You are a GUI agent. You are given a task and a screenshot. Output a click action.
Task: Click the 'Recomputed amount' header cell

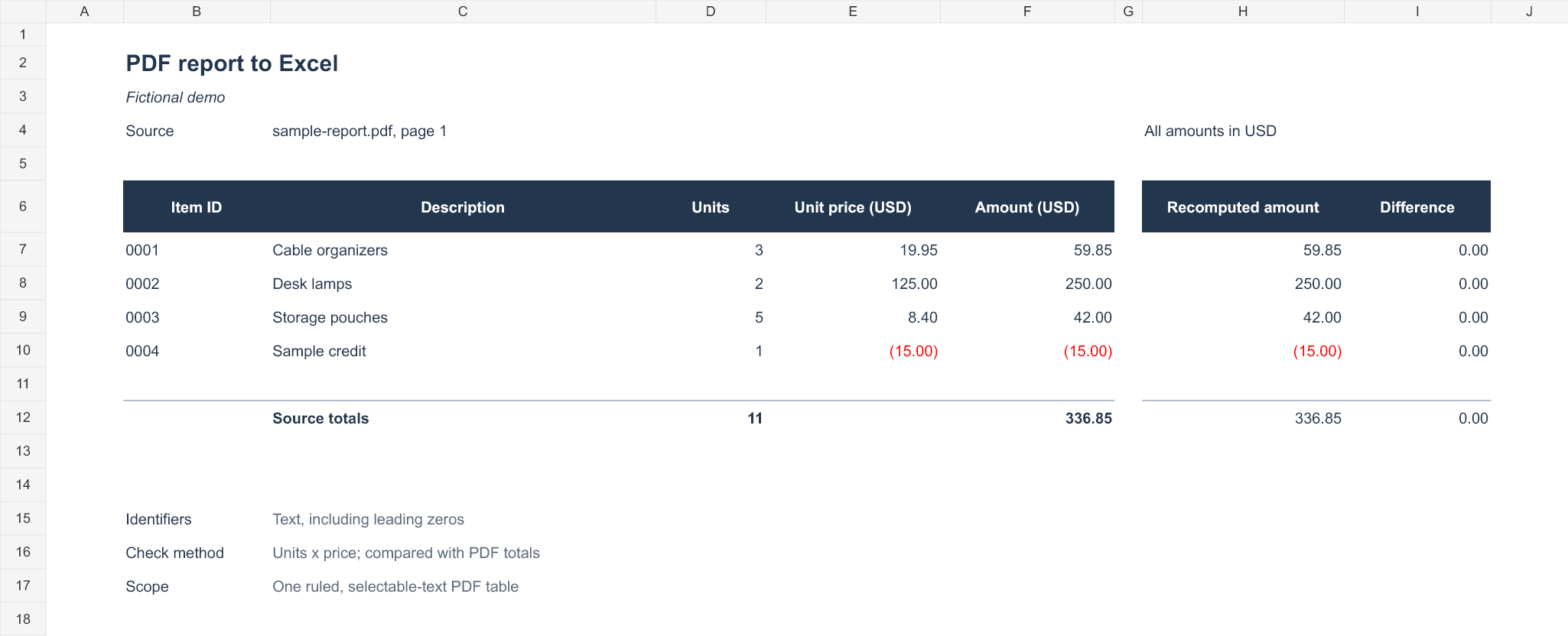click(1243, 207)
